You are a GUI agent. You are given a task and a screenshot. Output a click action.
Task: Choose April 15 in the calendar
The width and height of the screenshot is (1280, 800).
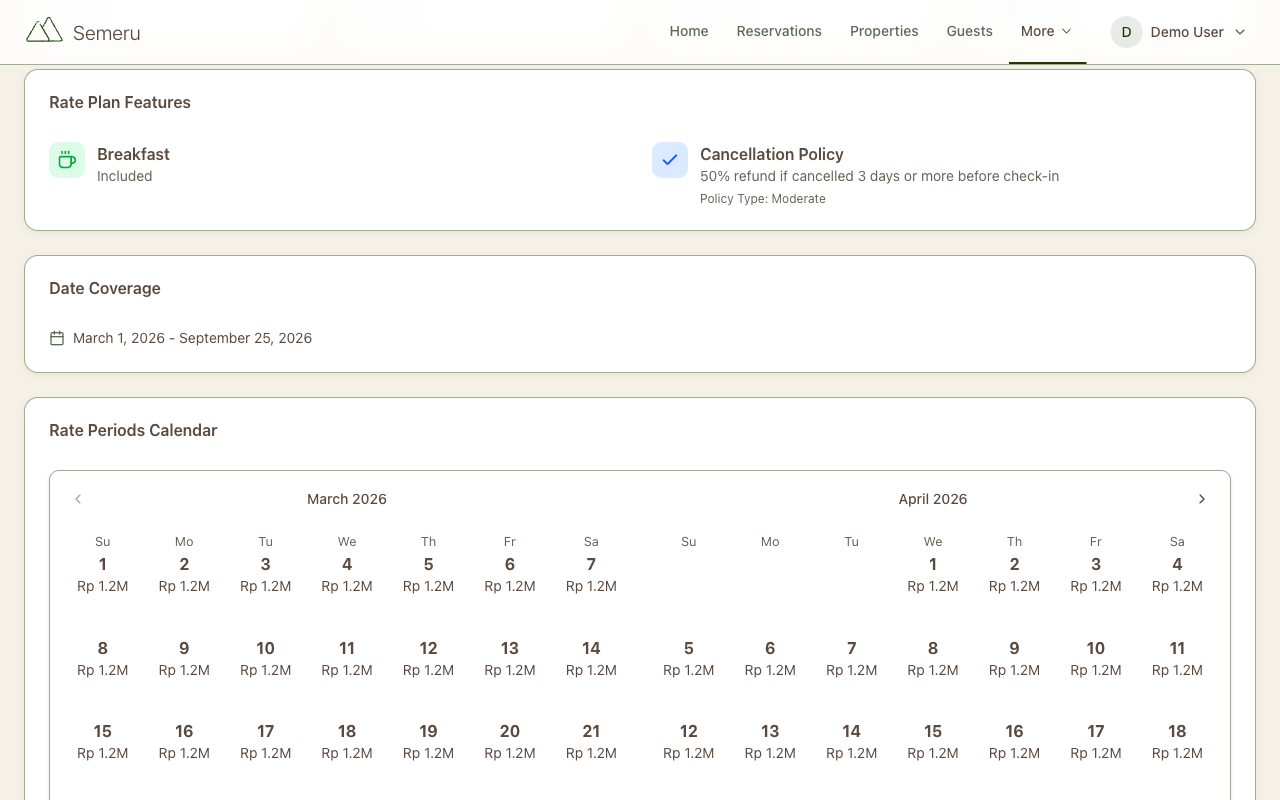(933, 742)
